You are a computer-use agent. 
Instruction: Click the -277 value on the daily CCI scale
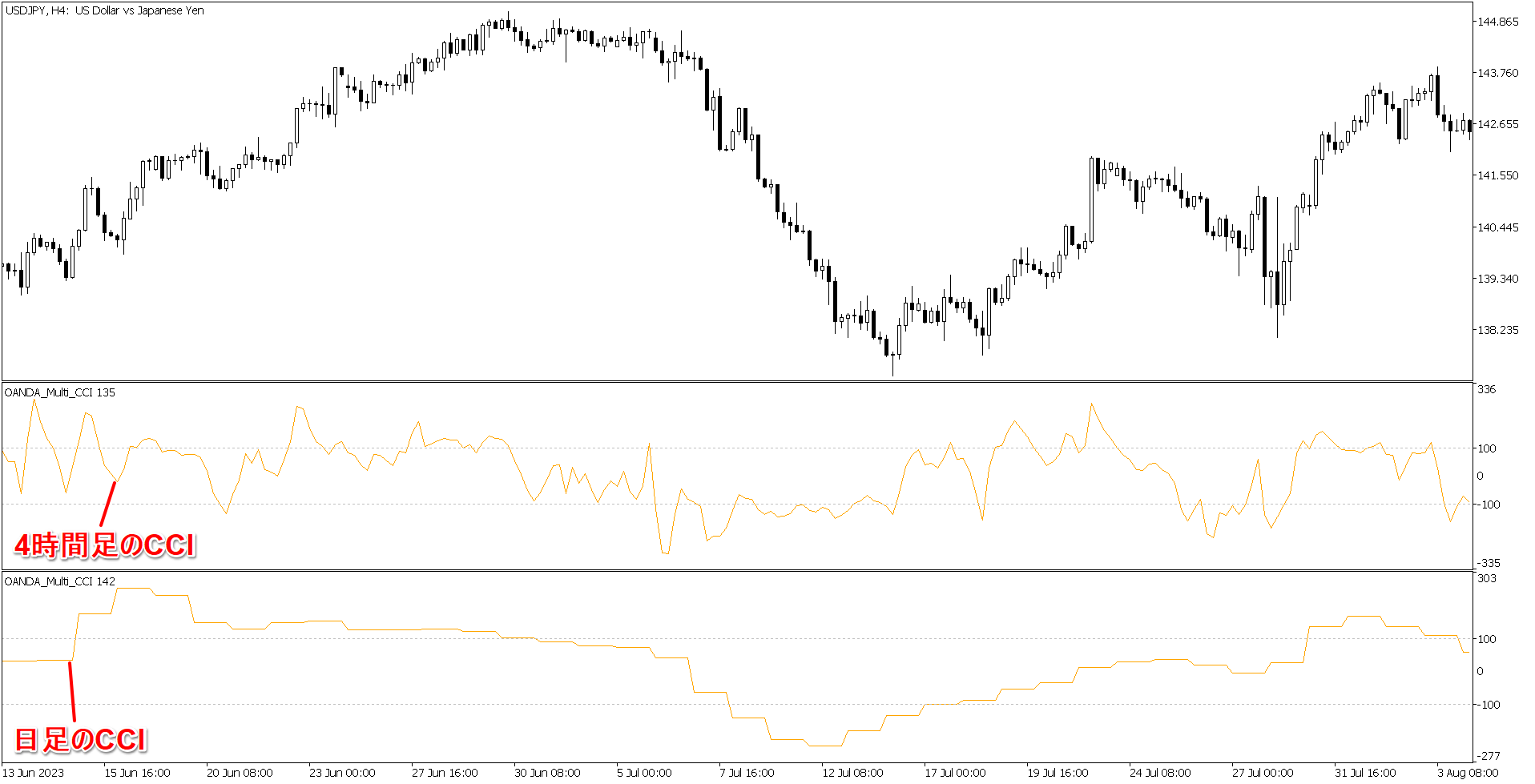coord(1489,756)
